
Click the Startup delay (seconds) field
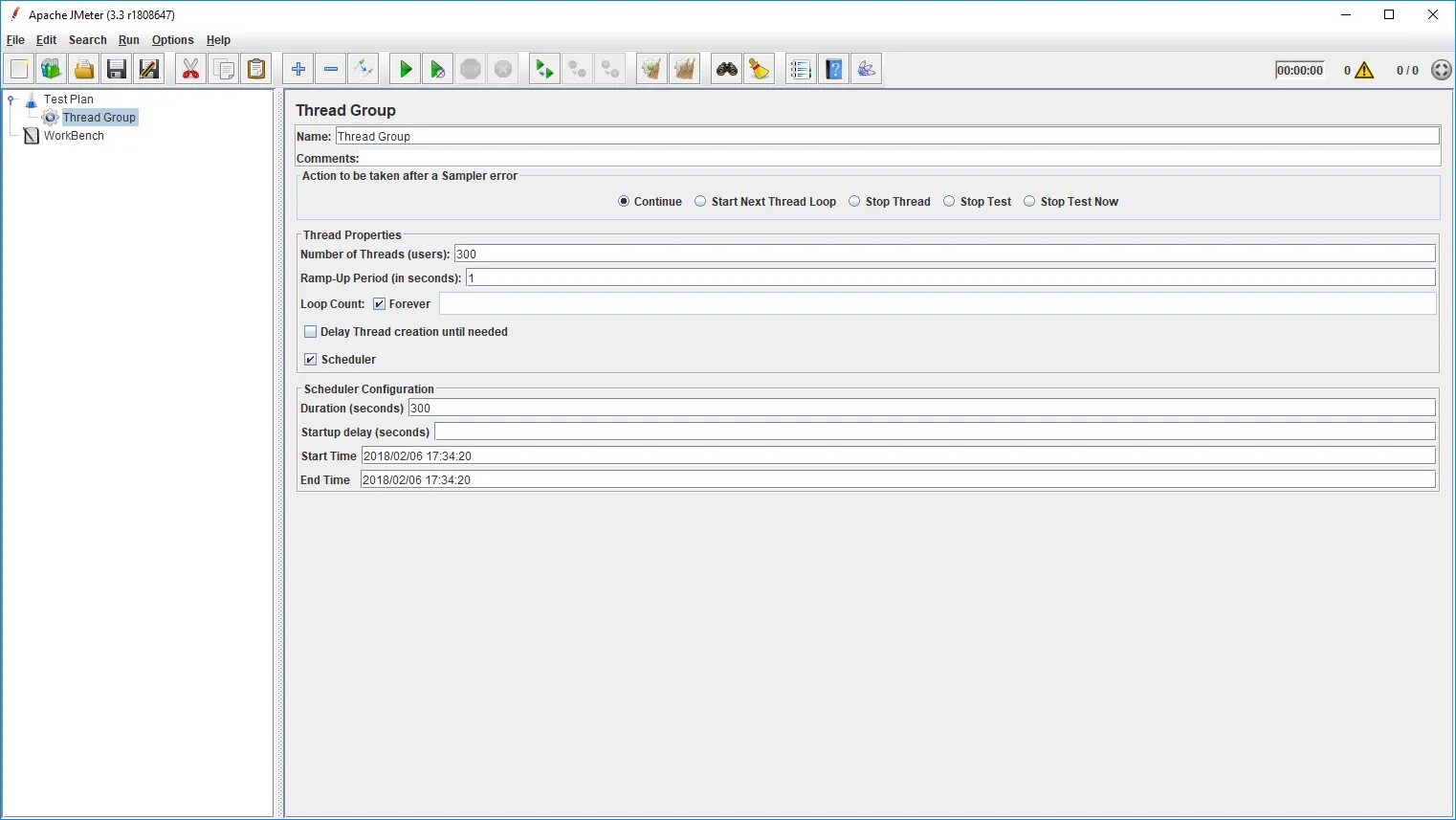click(935, 432)
